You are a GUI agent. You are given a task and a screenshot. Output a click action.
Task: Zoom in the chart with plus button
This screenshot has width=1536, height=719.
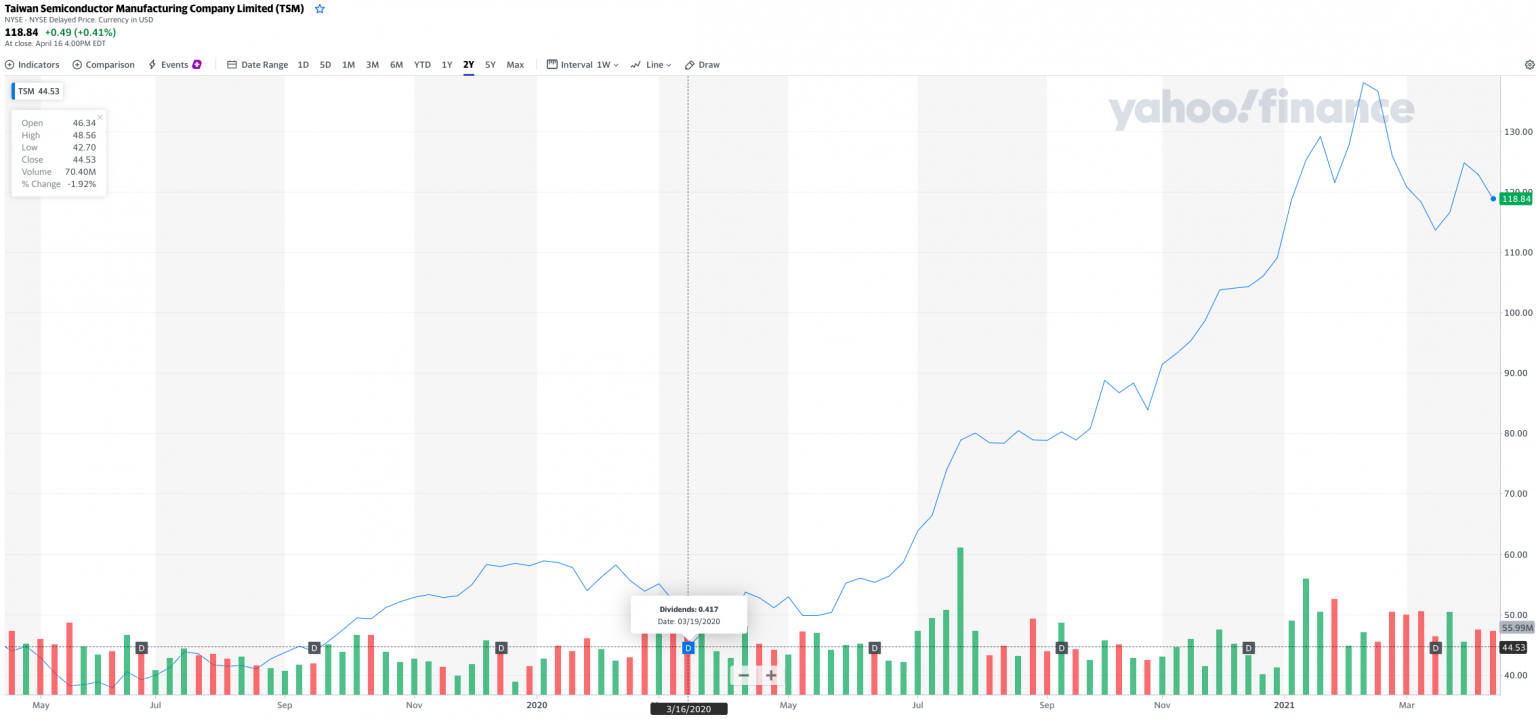pyautogui.click(x=771, y=676)
